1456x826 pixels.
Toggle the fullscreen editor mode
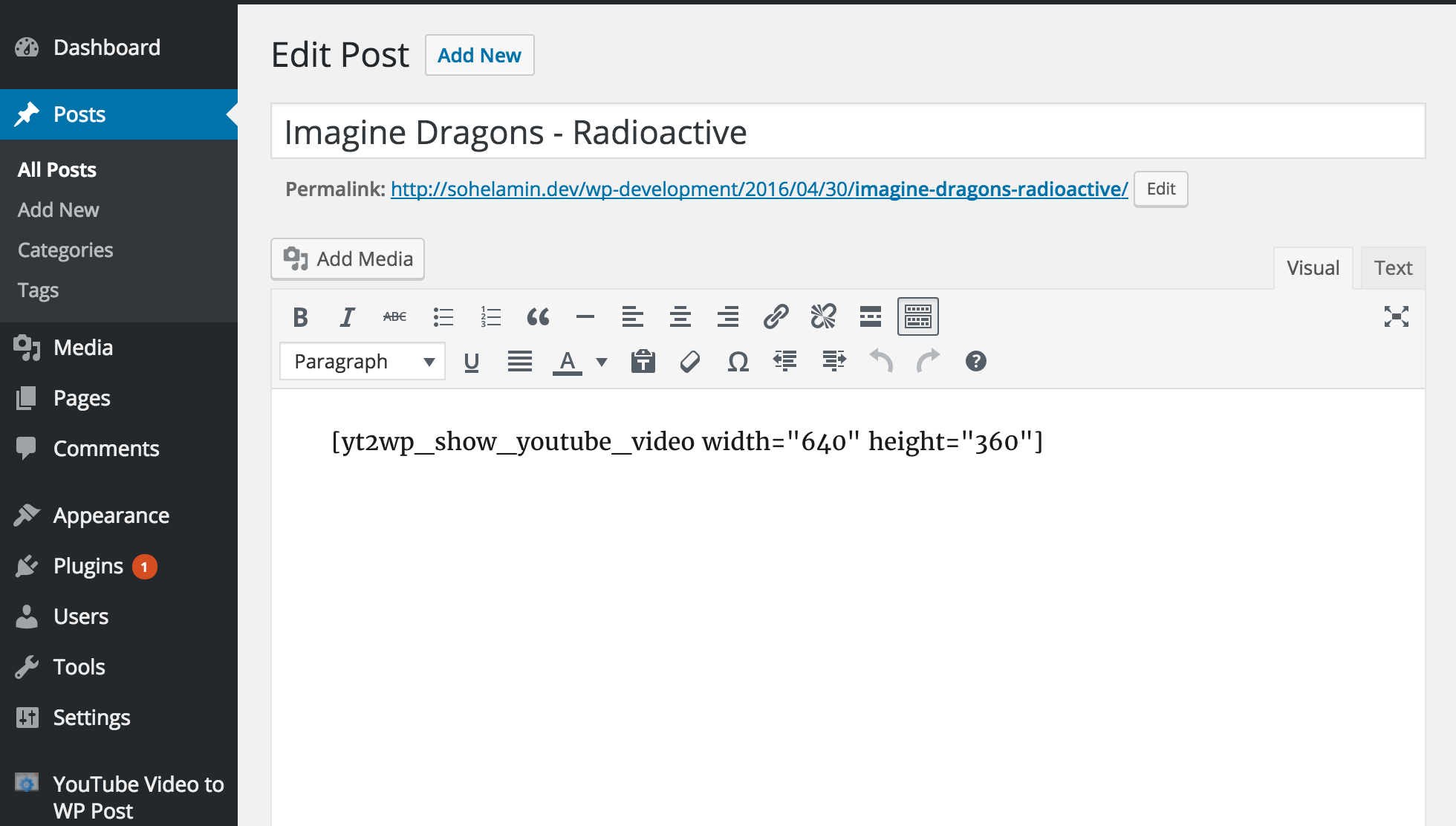click(1395, 316)
